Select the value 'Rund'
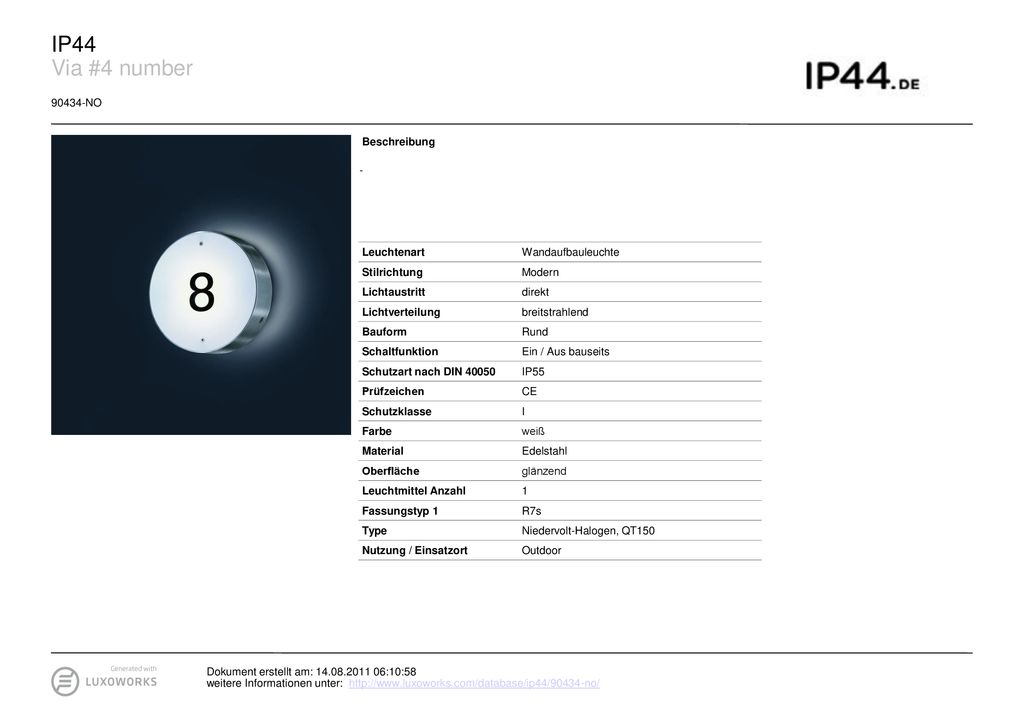1024x724 pixels. [x=534, y=332]
